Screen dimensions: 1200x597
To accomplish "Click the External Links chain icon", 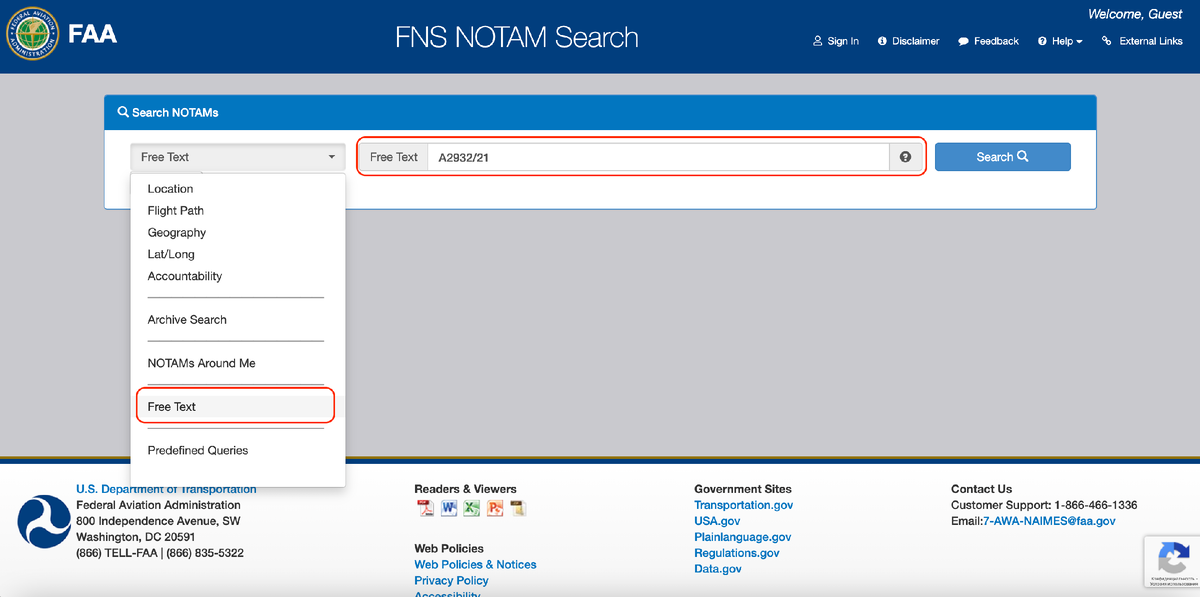I will 1105,41.
